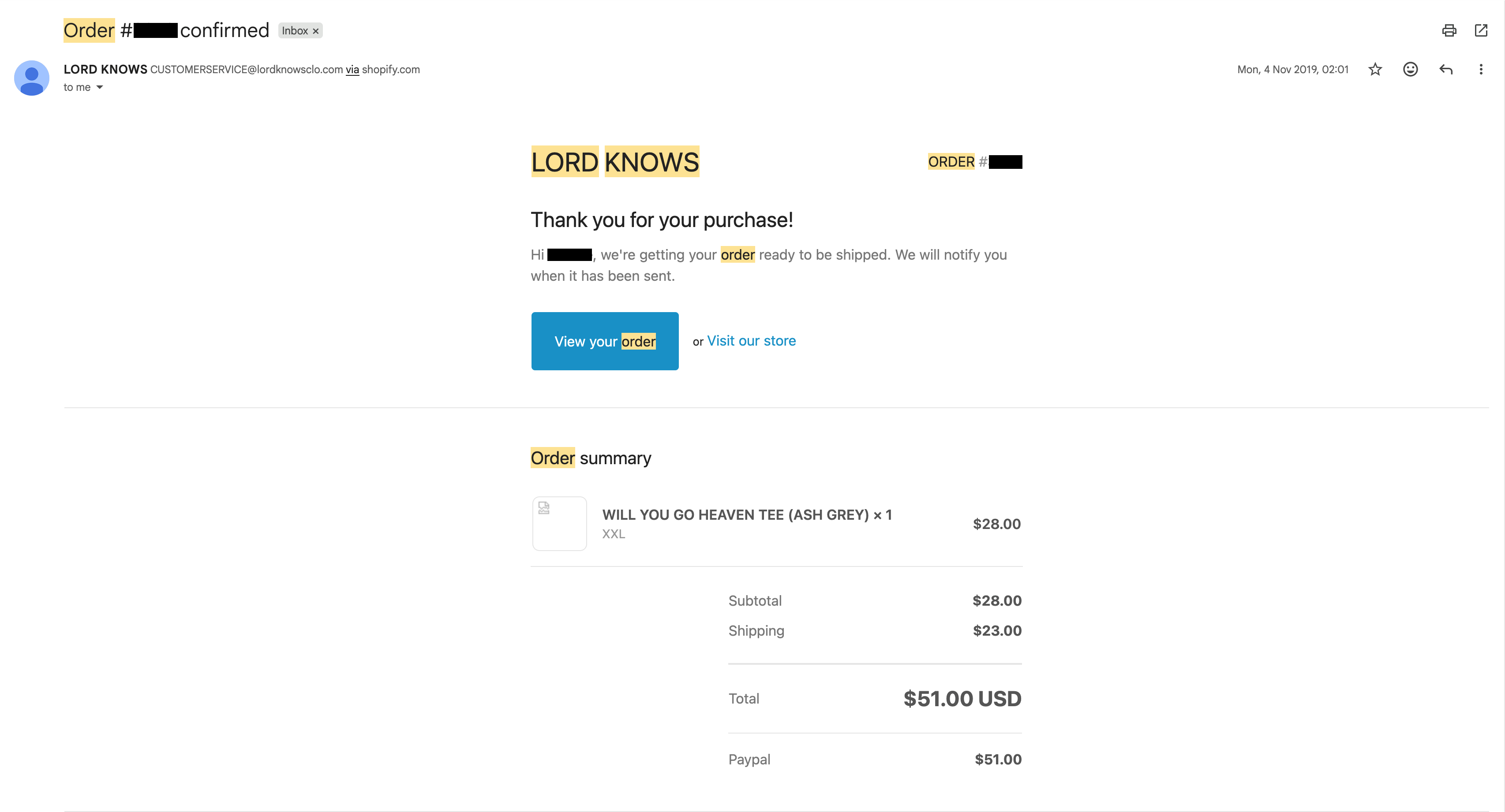This screenshot has width=1505, height=812.
Task: Click the CUSTOMERSERVICE@lordknowsclo.com address
Action: coord(247,70)
